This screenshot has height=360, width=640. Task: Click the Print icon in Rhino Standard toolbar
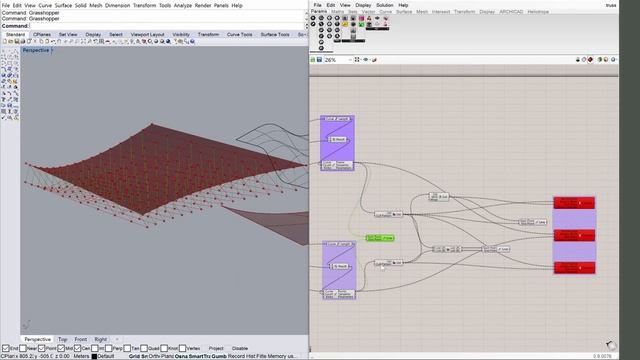[x=23, y=41]
